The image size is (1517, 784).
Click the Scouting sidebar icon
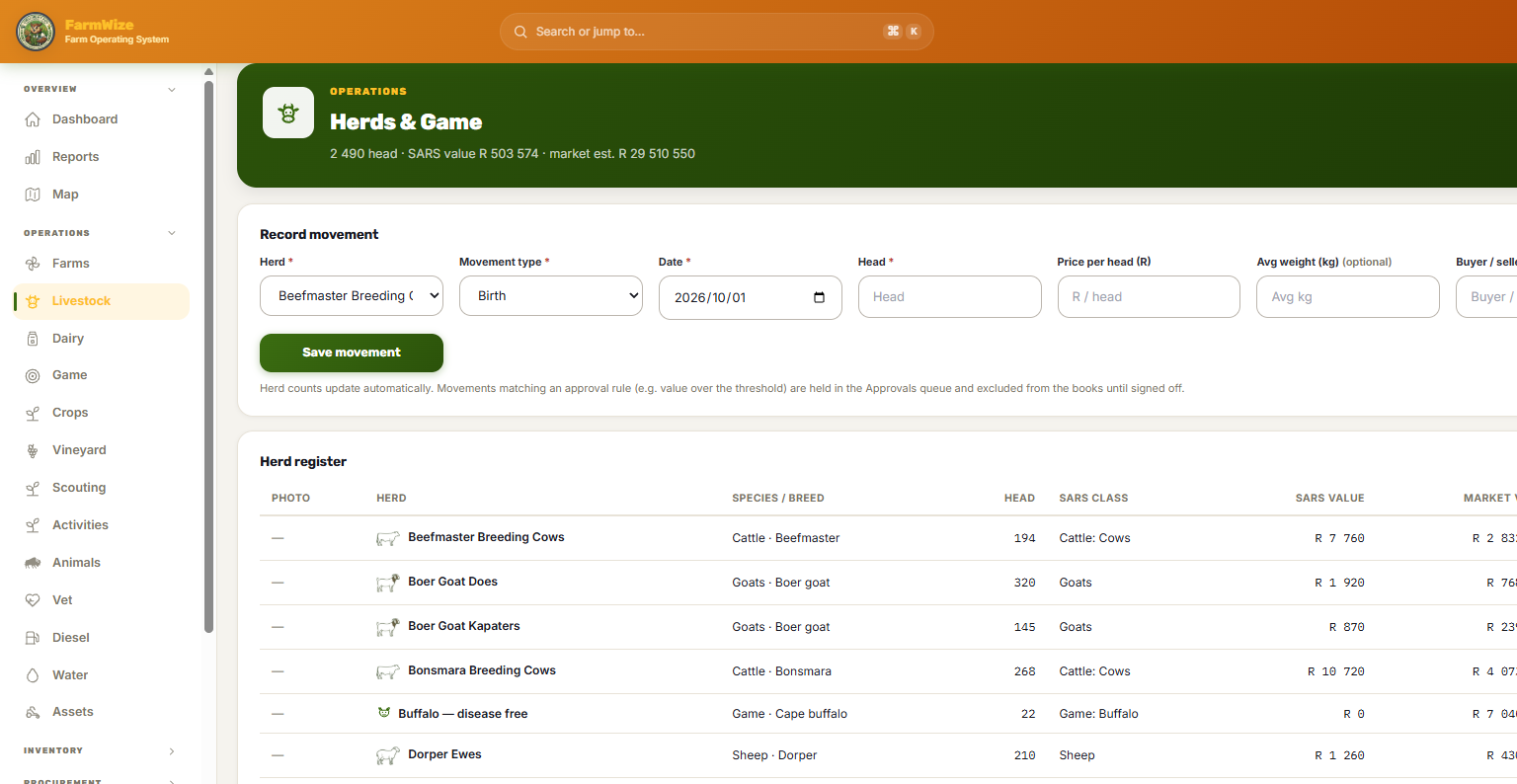click(x=33, y=488)
